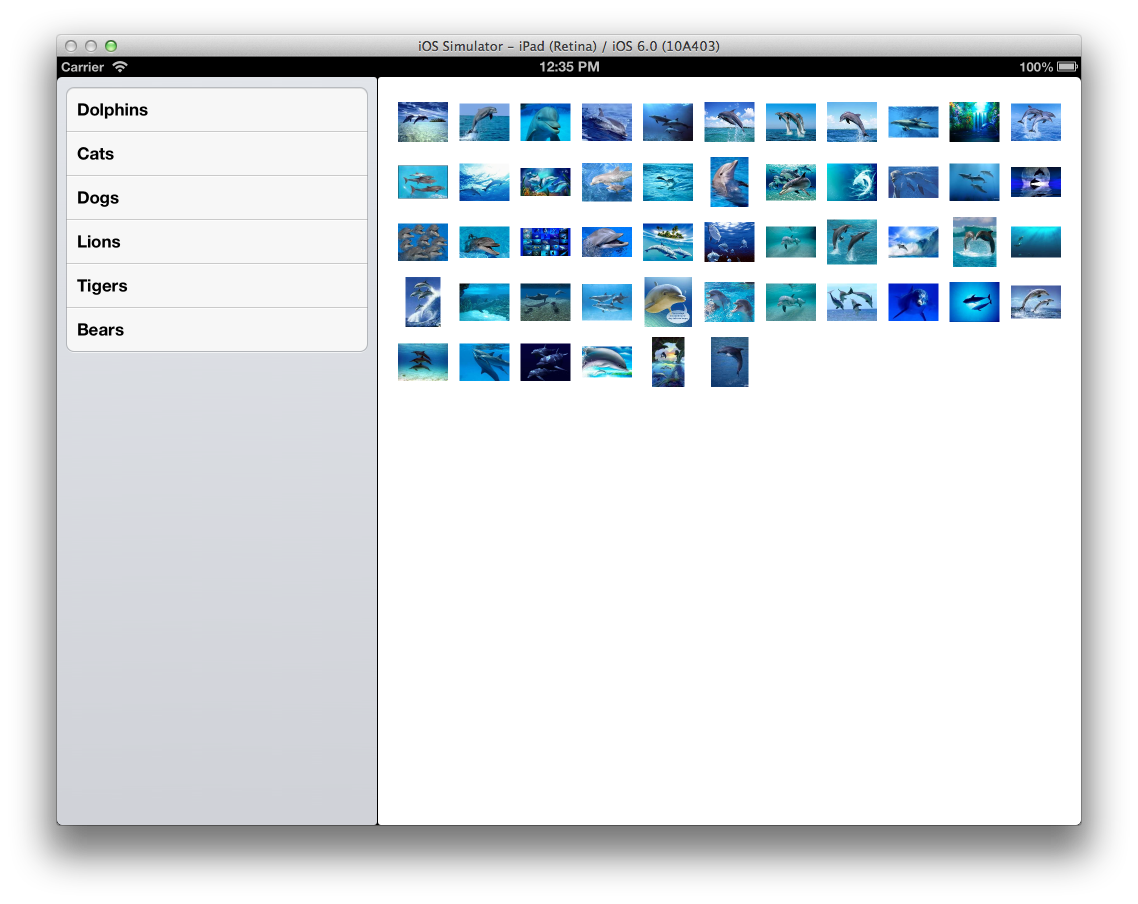Click the Wi-Fi icon in the status bar
The height and width of the screenshot is (904, 1138).
[120, 67]
